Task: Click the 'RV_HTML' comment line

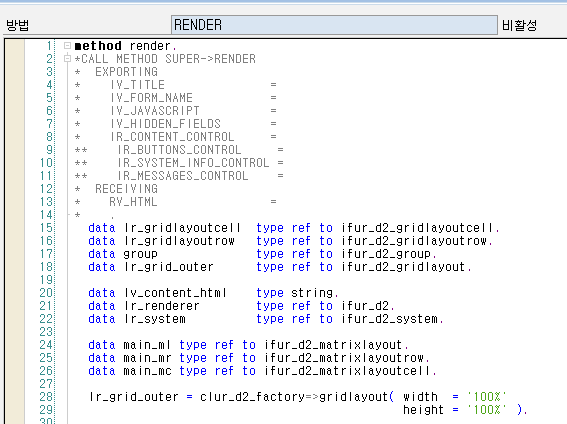Action: (175, 202)
